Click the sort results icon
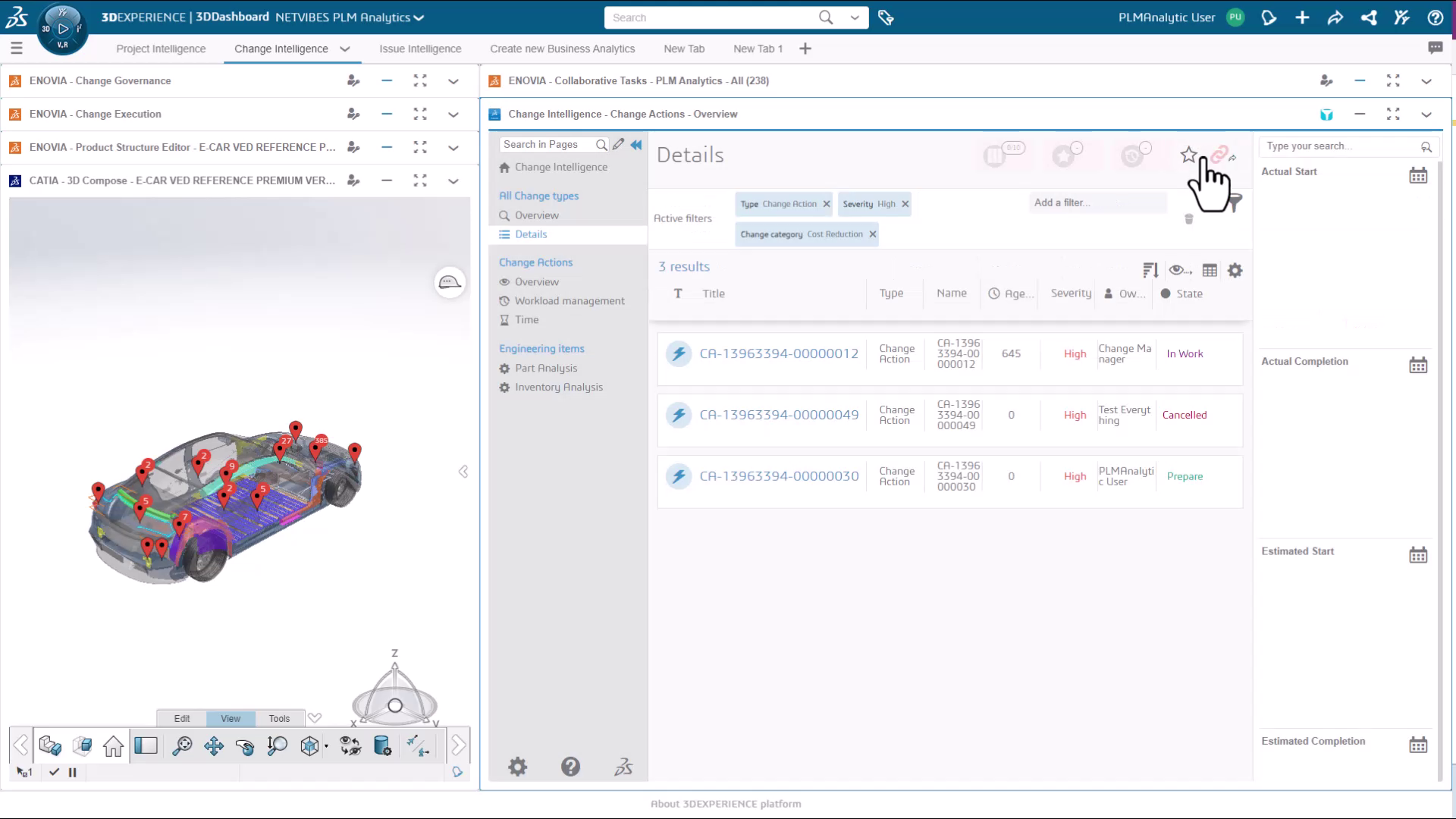The width and height of the screenshot is (1456, 819). (x=1150, y=271)
